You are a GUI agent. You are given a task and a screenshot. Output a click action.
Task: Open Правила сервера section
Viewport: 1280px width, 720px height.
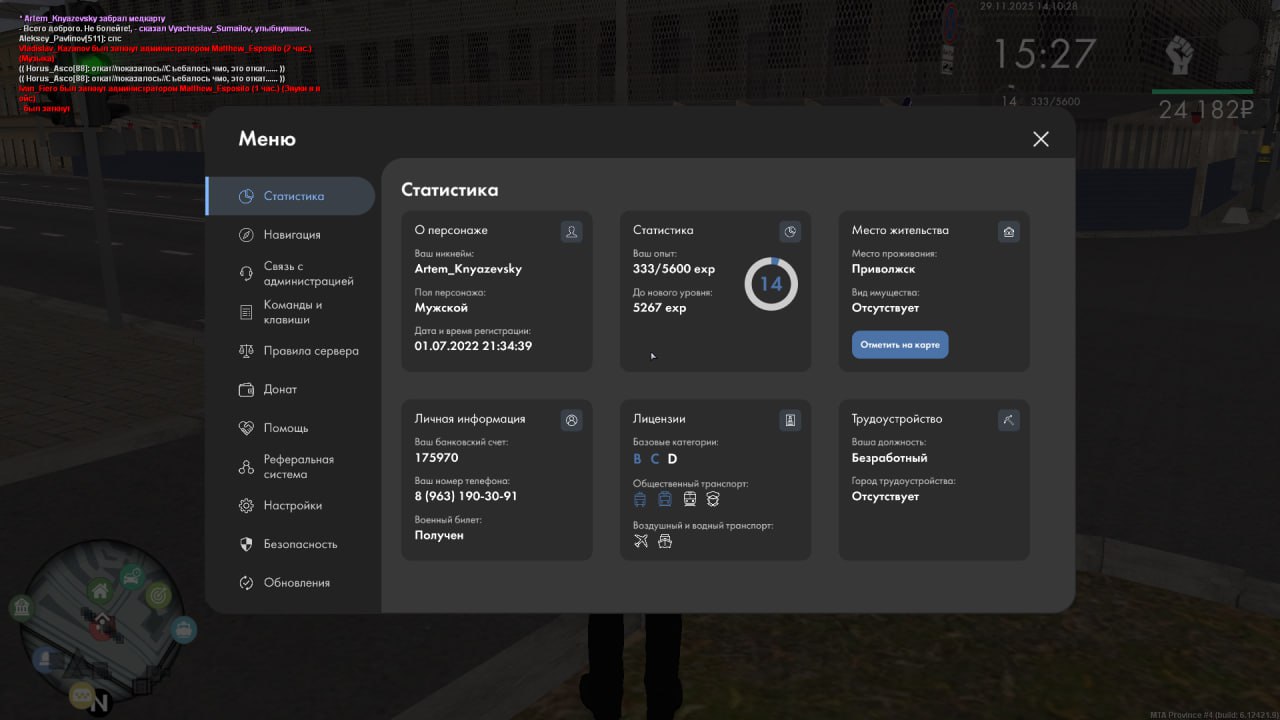pyautogui.click(x=290, y=351)
